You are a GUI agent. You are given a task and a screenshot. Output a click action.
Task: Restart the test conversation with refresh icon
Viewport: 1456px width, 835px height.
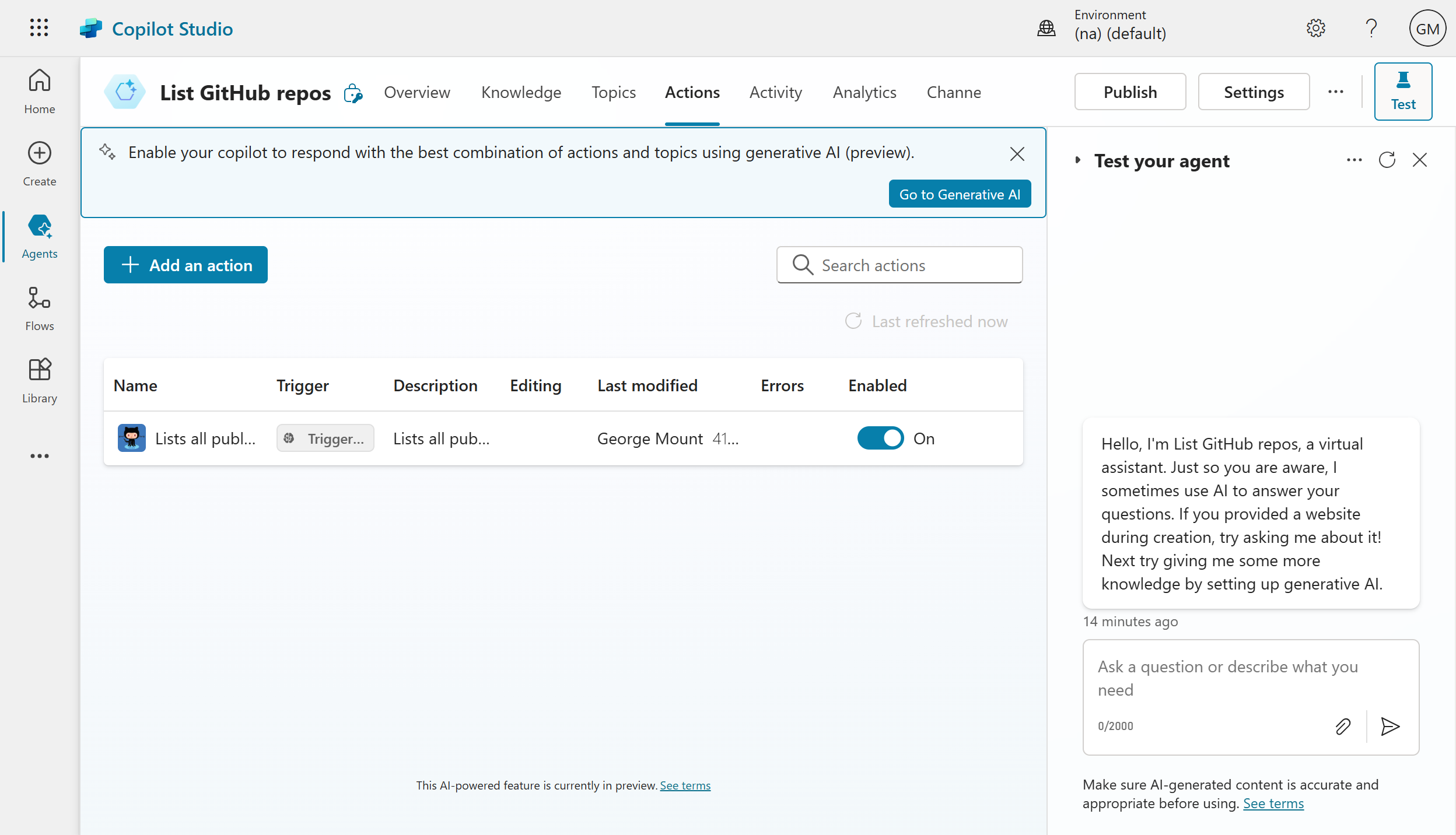coord(1387,160)
